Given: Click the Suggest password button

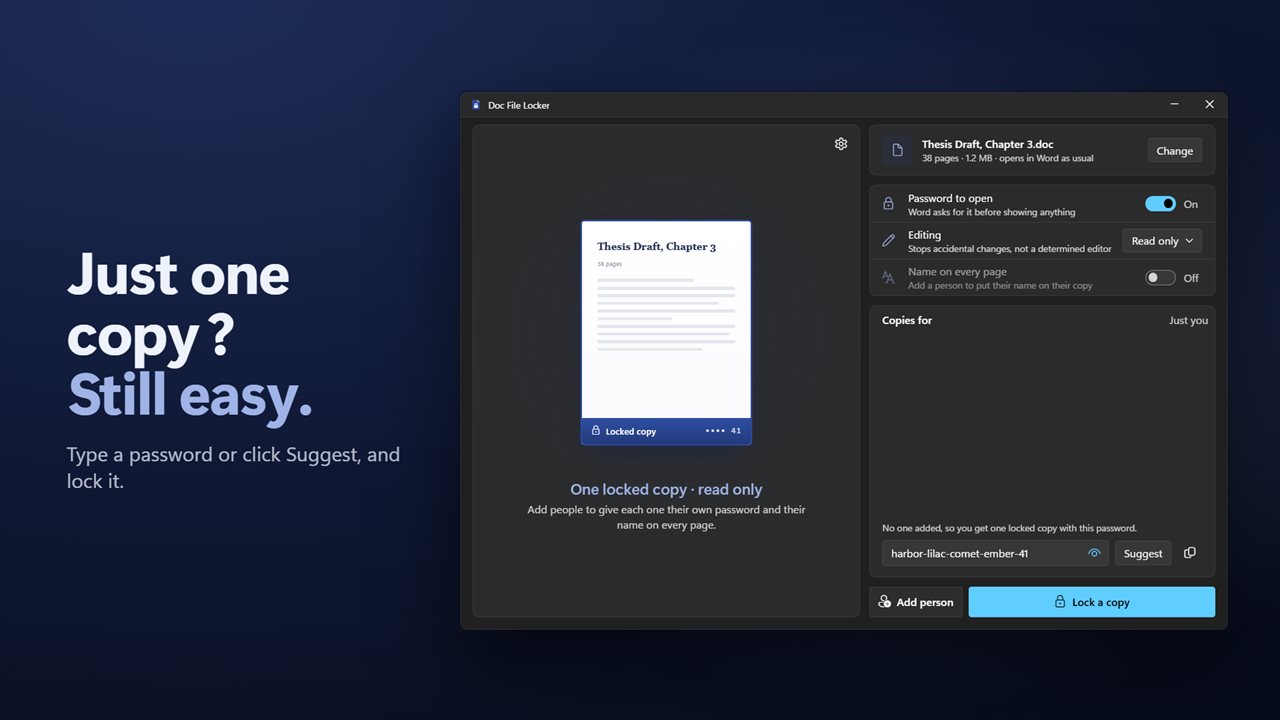Looking at the screenshot, I should coord(1143,553).
